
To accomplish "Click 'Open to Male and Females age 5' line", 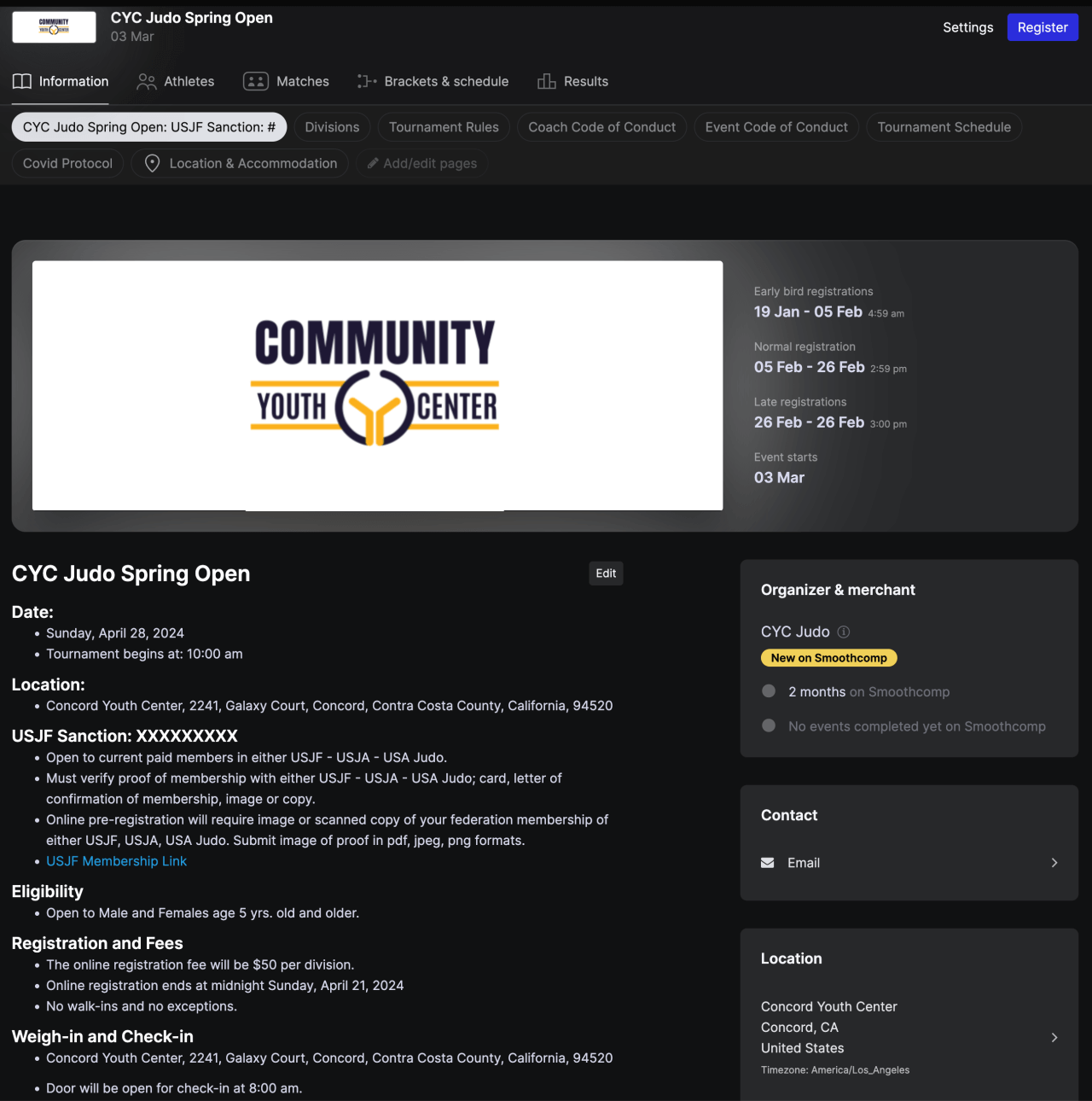I will [203, 913].
